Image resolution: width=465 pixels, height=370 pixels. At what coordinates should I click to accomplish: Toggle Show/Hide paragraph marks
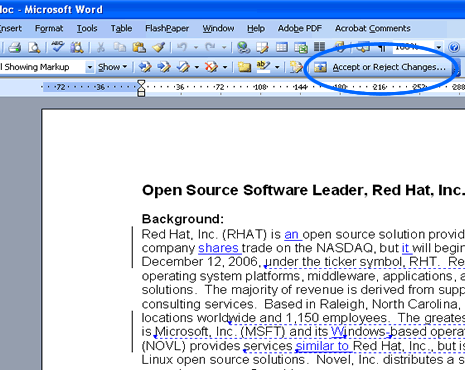[x=382, y=48]
